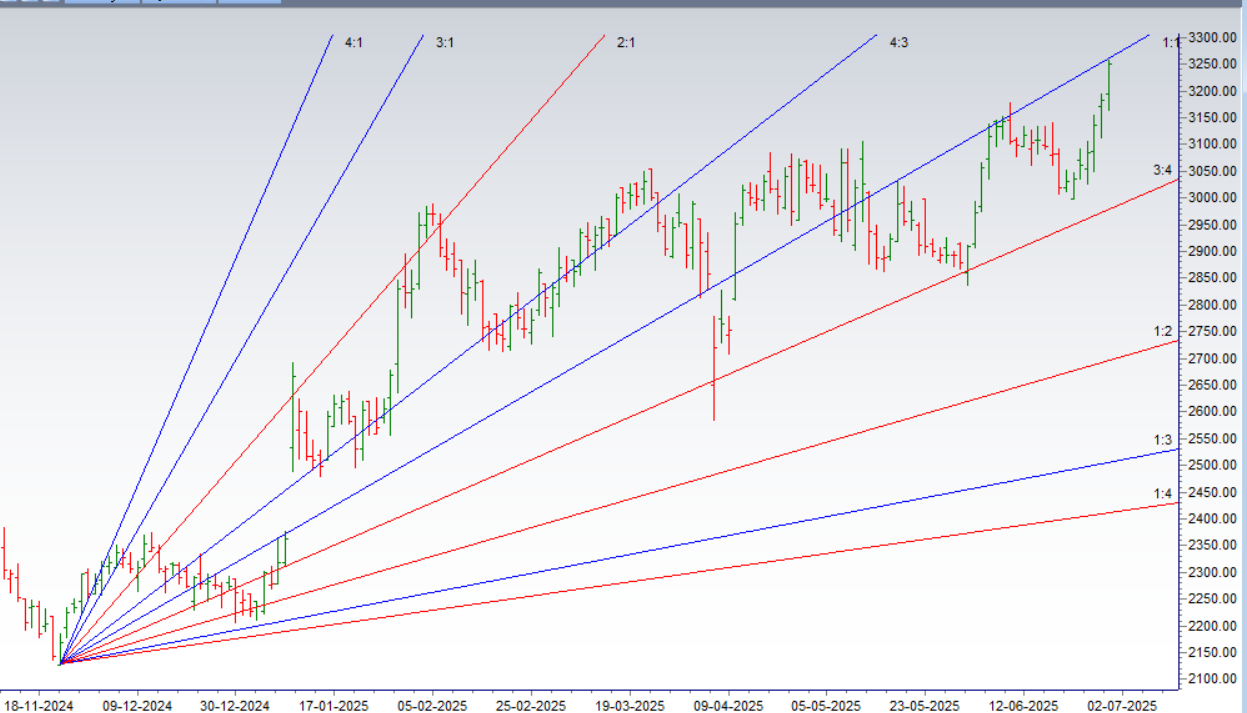Click the 18-11-2024 date axis label

point(40,704)
